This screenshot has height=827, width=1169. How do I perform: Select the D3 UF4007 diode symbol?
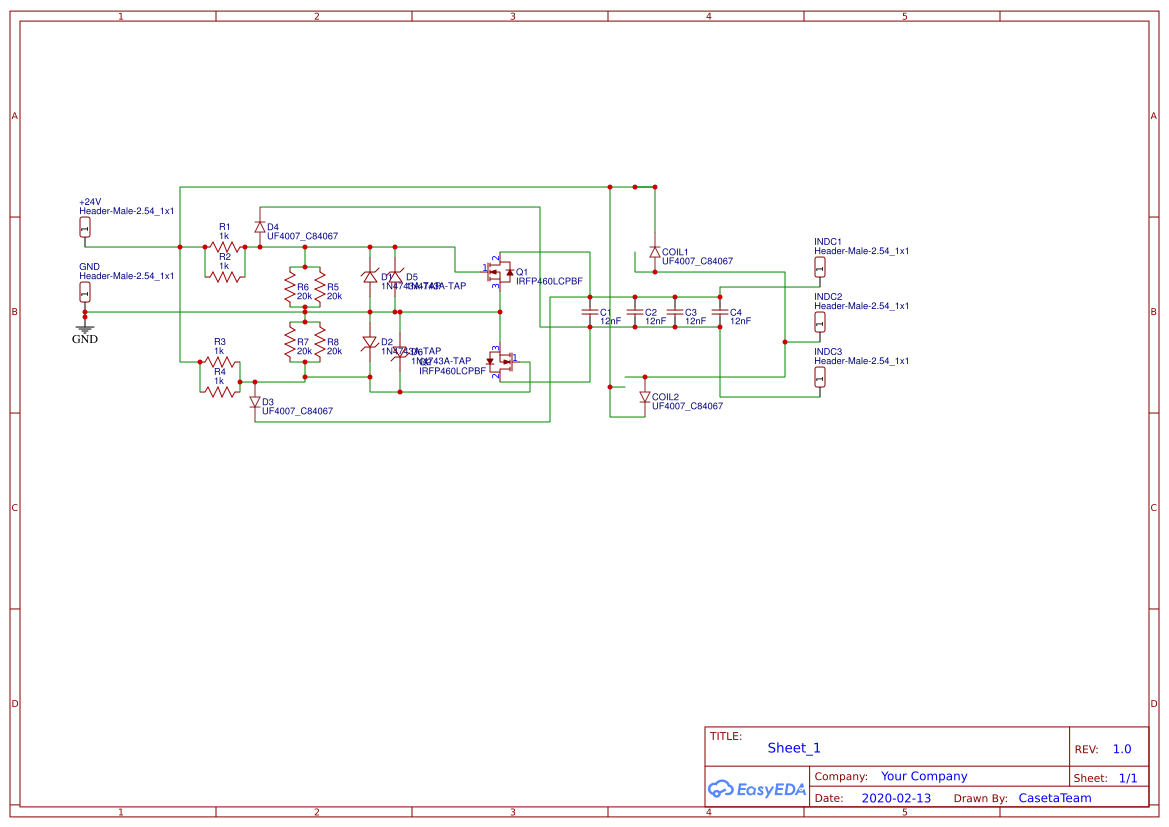click(x=255, y=402)
